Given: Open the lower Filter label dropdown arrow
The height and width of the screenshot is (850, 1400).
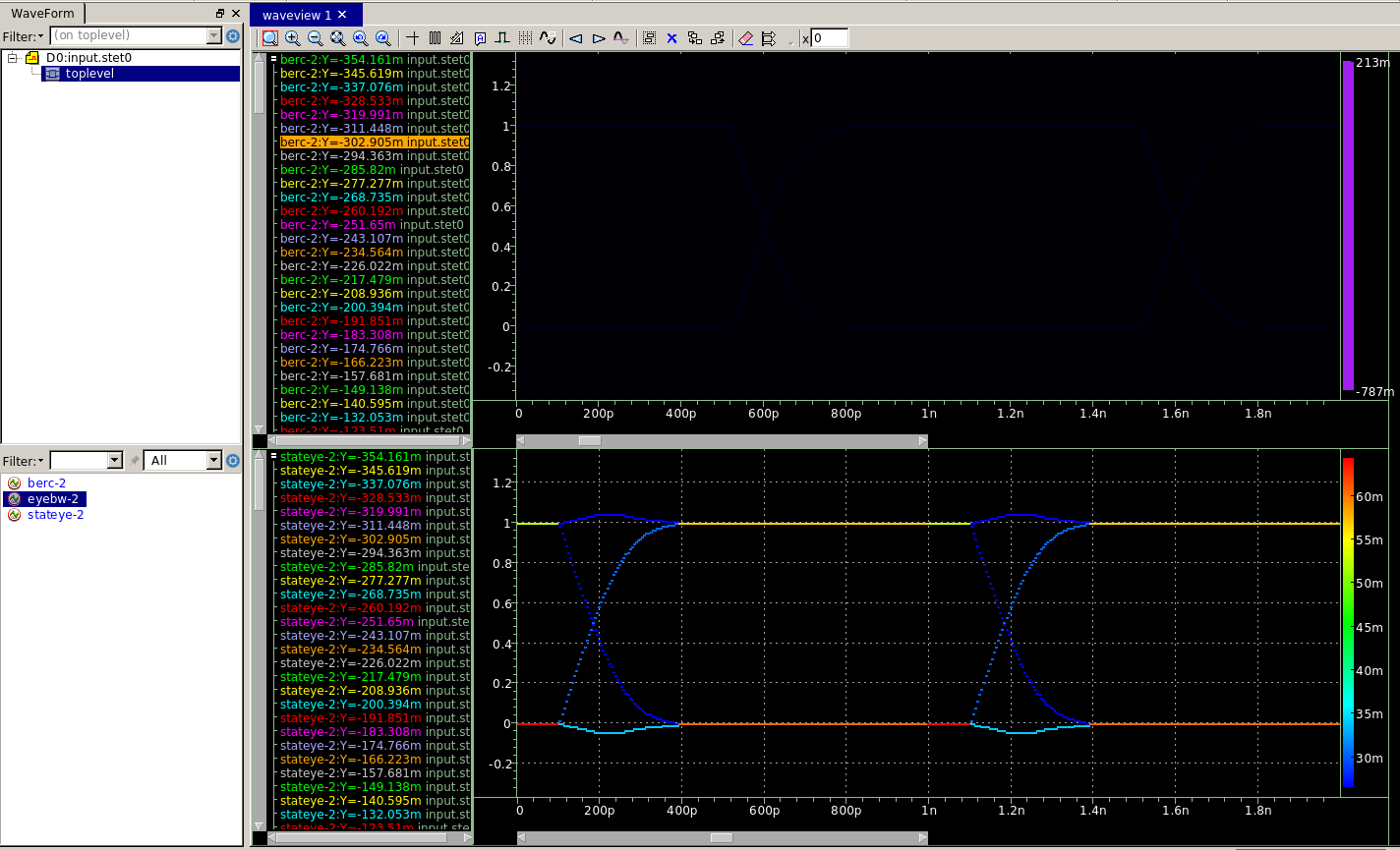Looking at the screenshot, I should [40, 461].
